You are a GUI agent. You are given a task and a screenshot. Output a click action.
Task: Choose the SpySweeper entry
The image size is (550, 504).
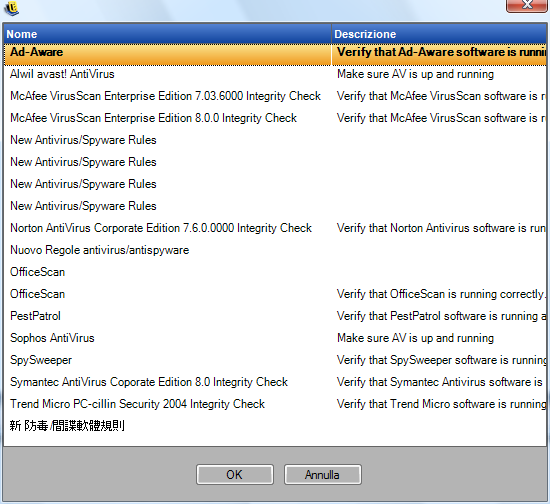(x=41, y=360)
